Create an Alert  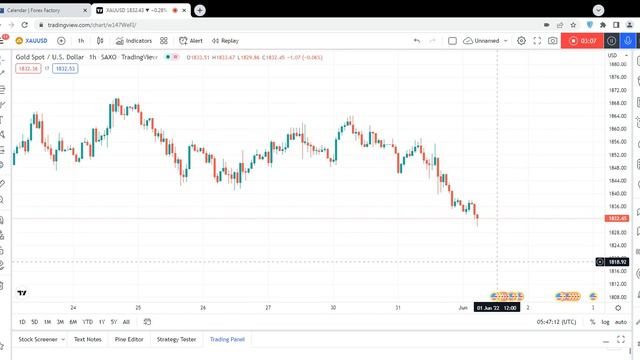[x=191, y=41]
